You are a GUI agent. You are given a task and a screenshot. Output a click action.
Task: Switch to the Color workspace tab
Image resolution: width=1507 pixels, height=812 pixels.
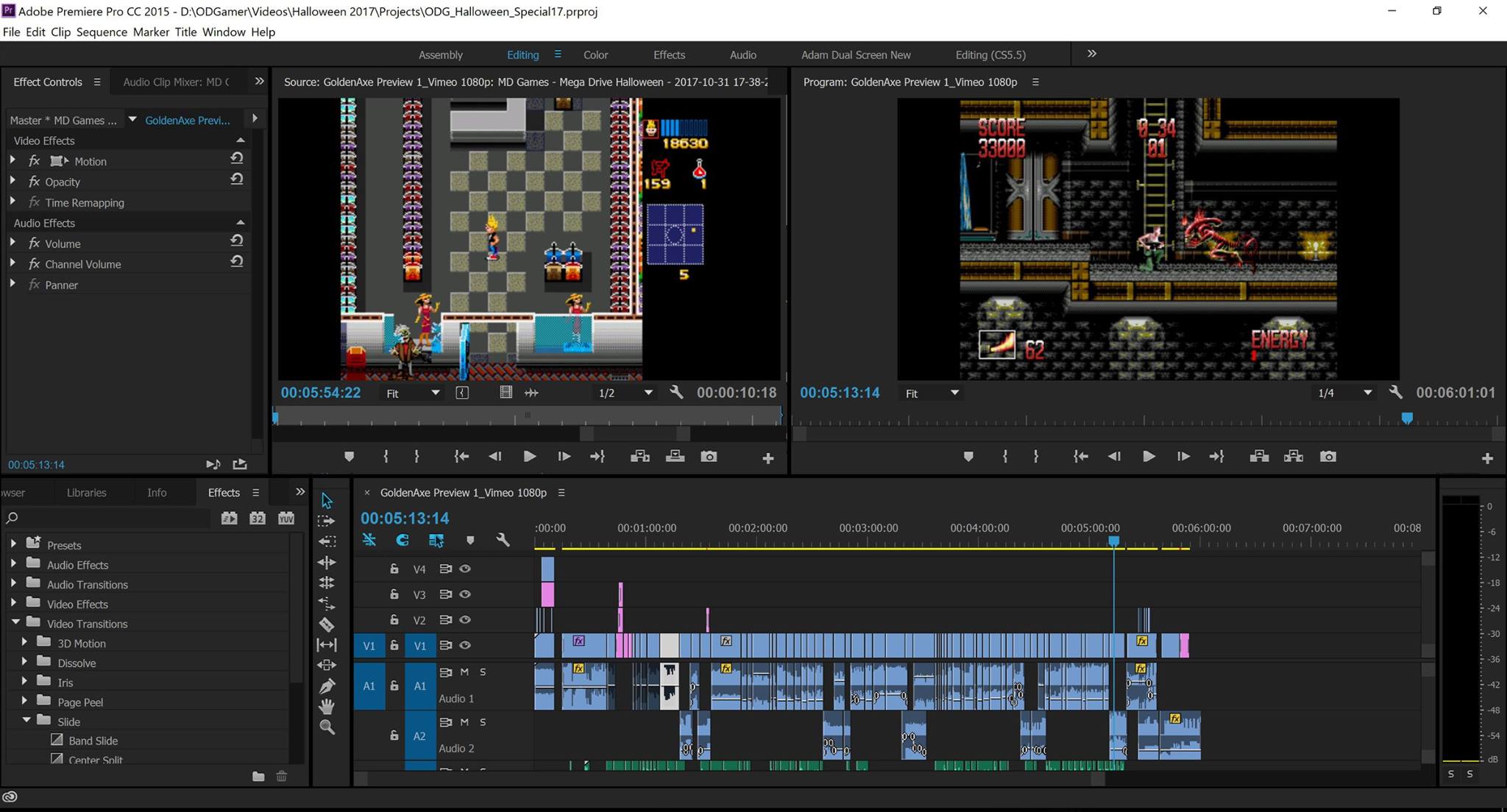[595, 55]
